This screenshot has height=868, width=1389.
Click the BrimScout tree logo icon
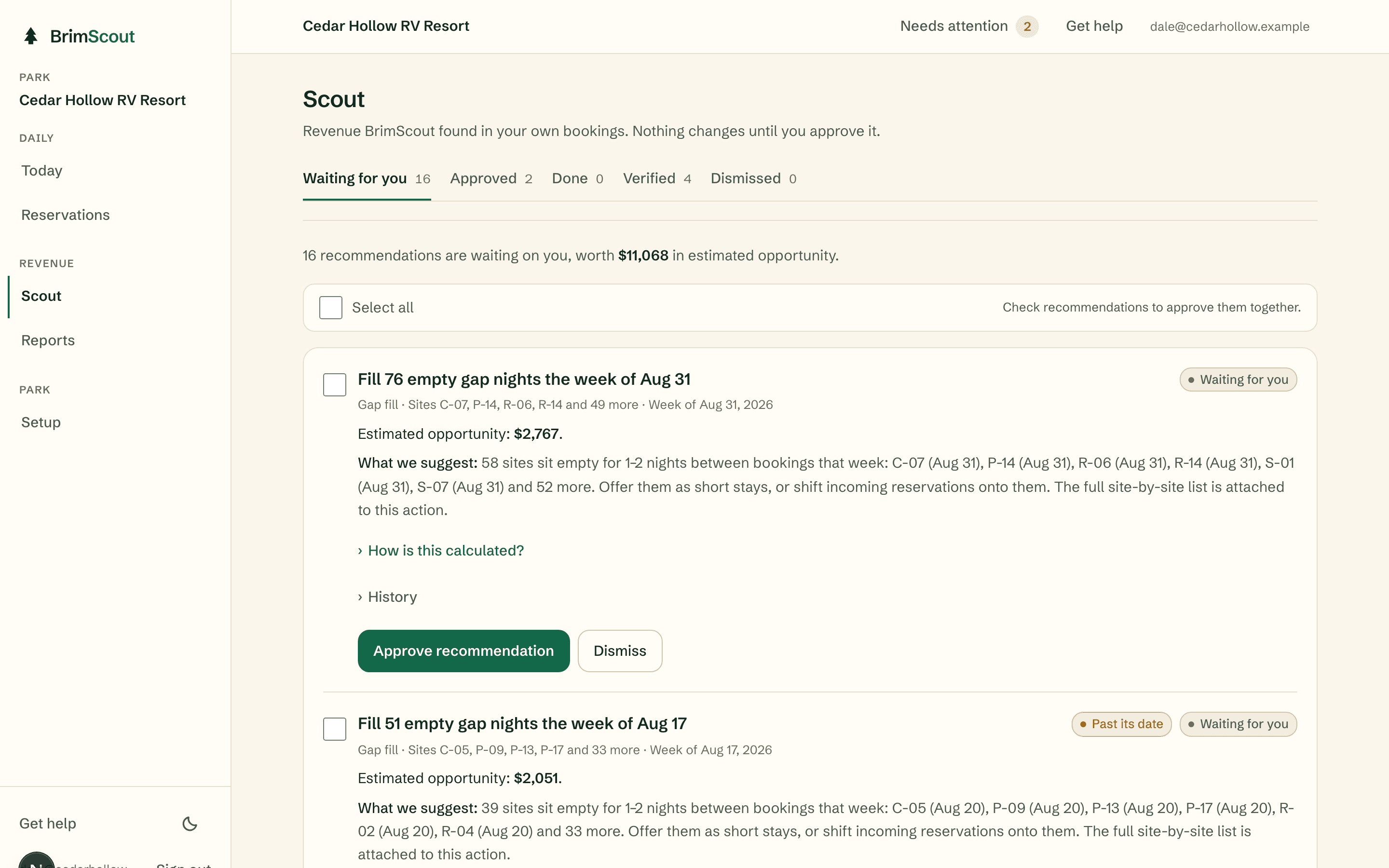[31, 36]
